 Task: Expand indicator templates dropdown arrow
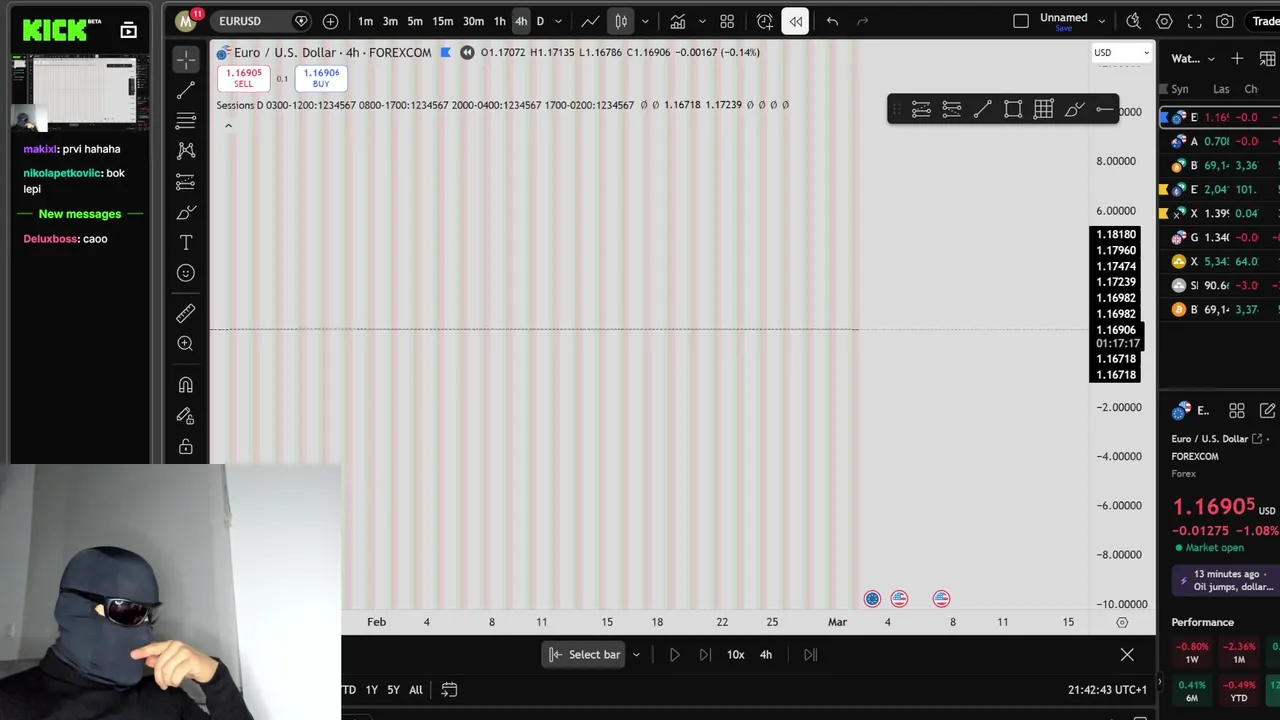point(702,21)
